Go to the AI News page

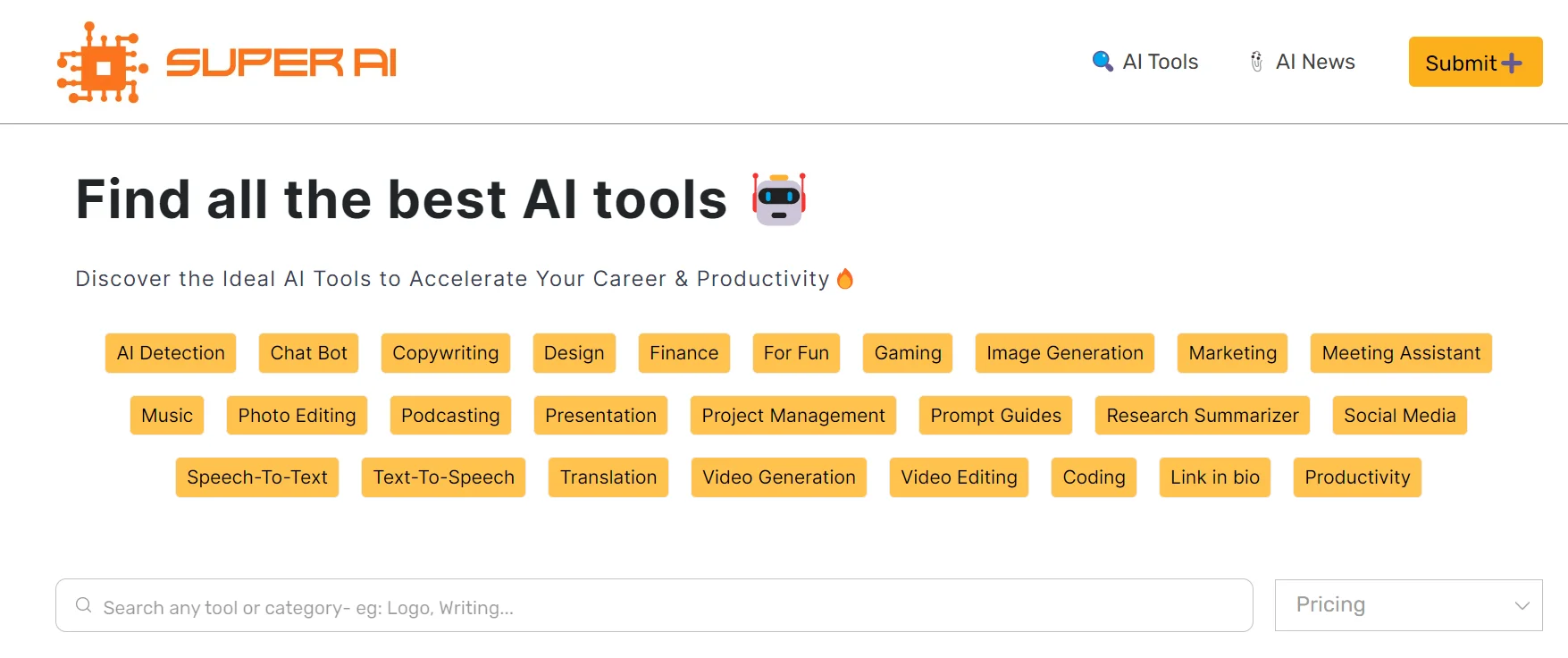coord(1315,62)
